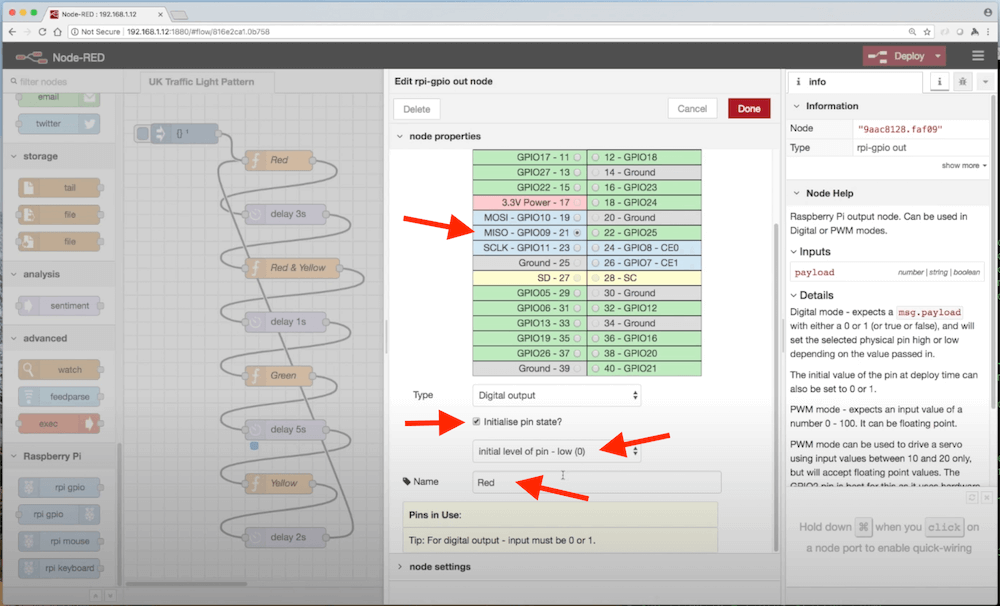Open the Node-RED hamburger menu
1000x606 pixels.
coord(978,56)
